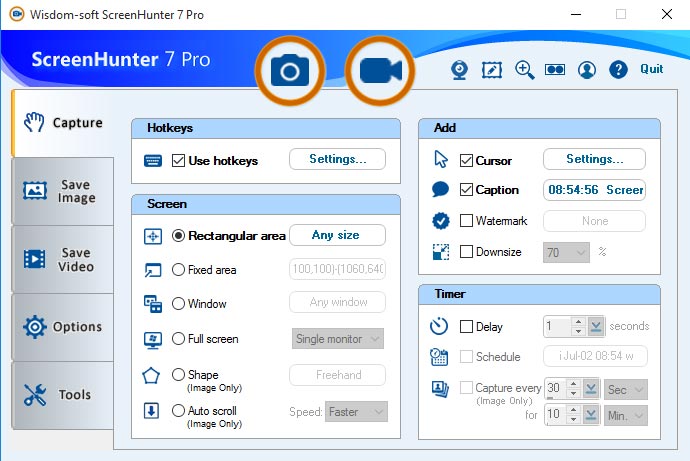Switch to the Save Video tab
This screenshot has height=461, width=690.
63,260
